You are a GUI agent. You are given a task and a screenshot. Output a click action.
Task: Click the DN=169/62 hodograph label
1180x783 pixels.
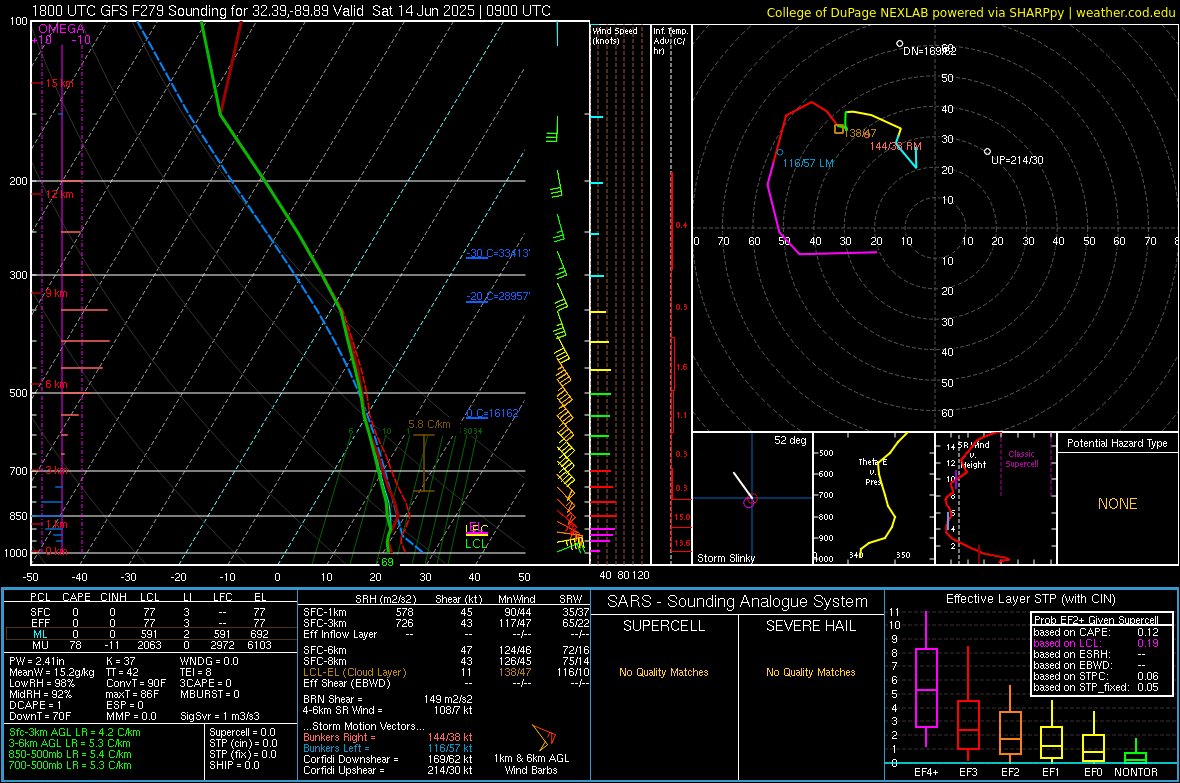click(x=929, y=51)
